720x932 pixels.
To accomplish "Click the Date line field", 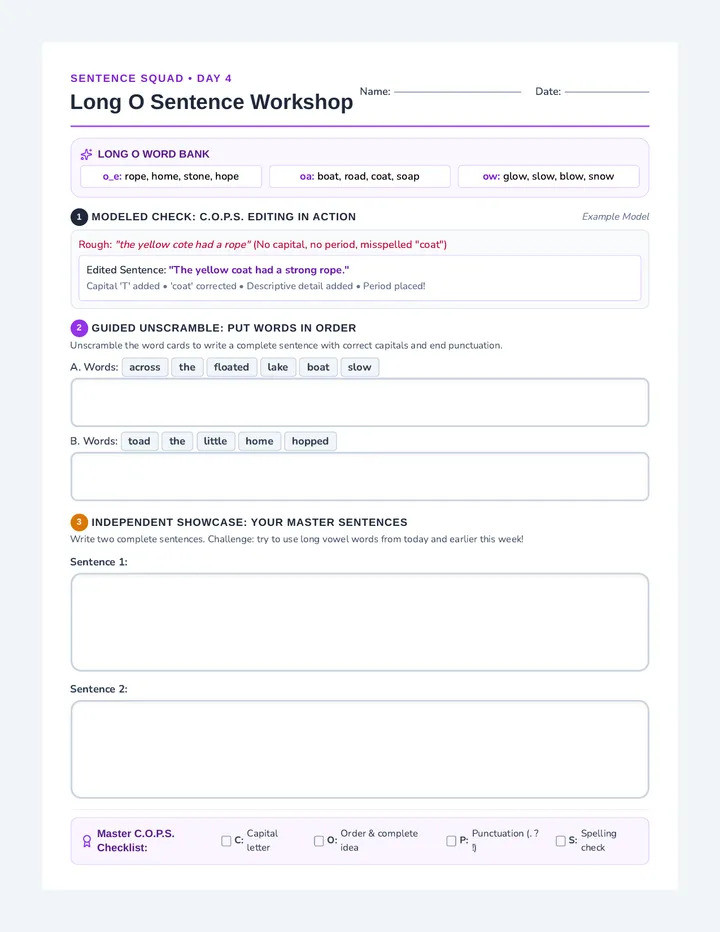I will click(x=607, y=92).
